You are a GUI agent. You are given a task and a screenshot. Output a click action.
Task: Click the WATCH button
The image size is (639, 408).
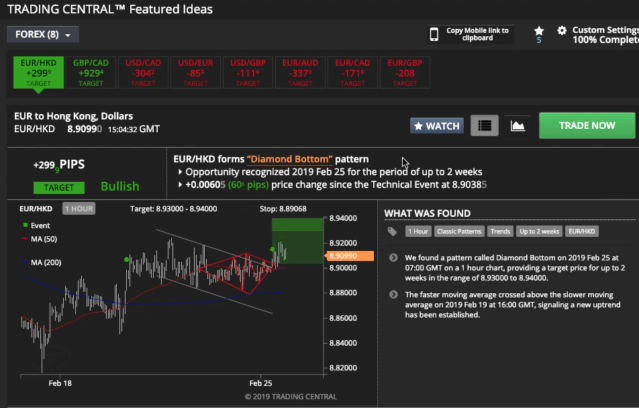(437, 126)
